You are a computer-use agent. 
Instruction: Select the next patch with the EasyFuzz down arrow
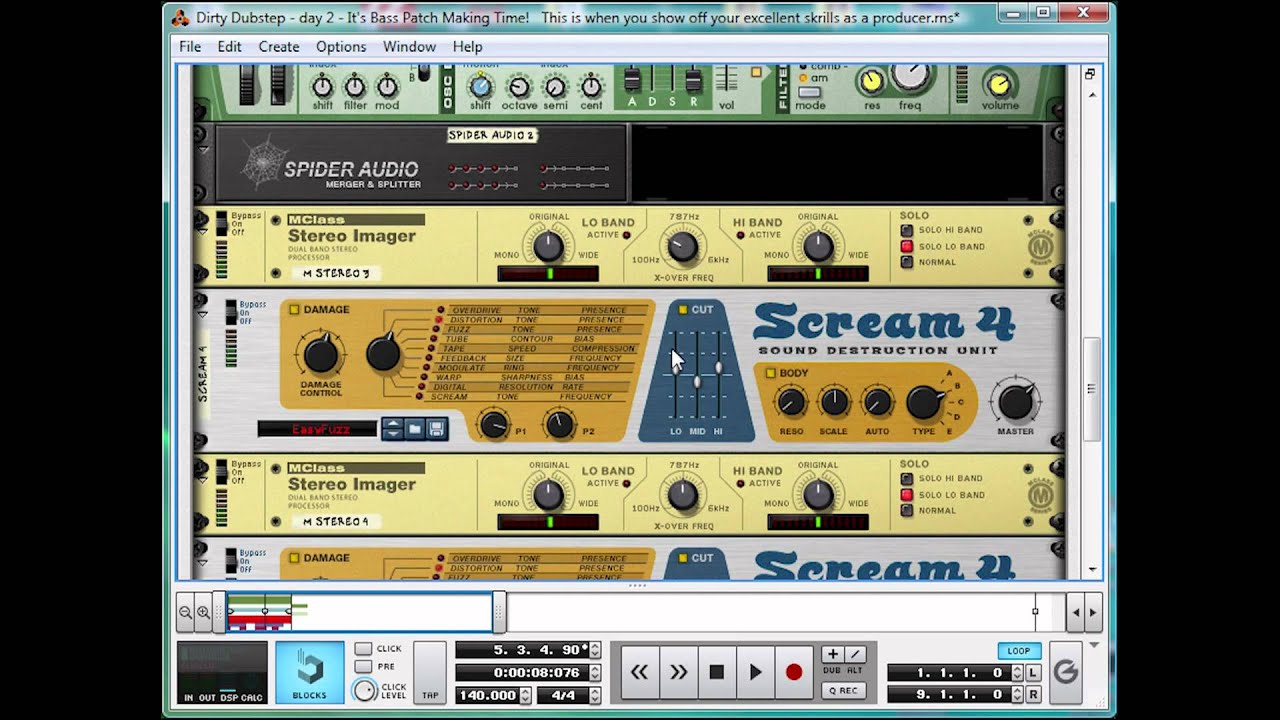(x=392, y=434)
